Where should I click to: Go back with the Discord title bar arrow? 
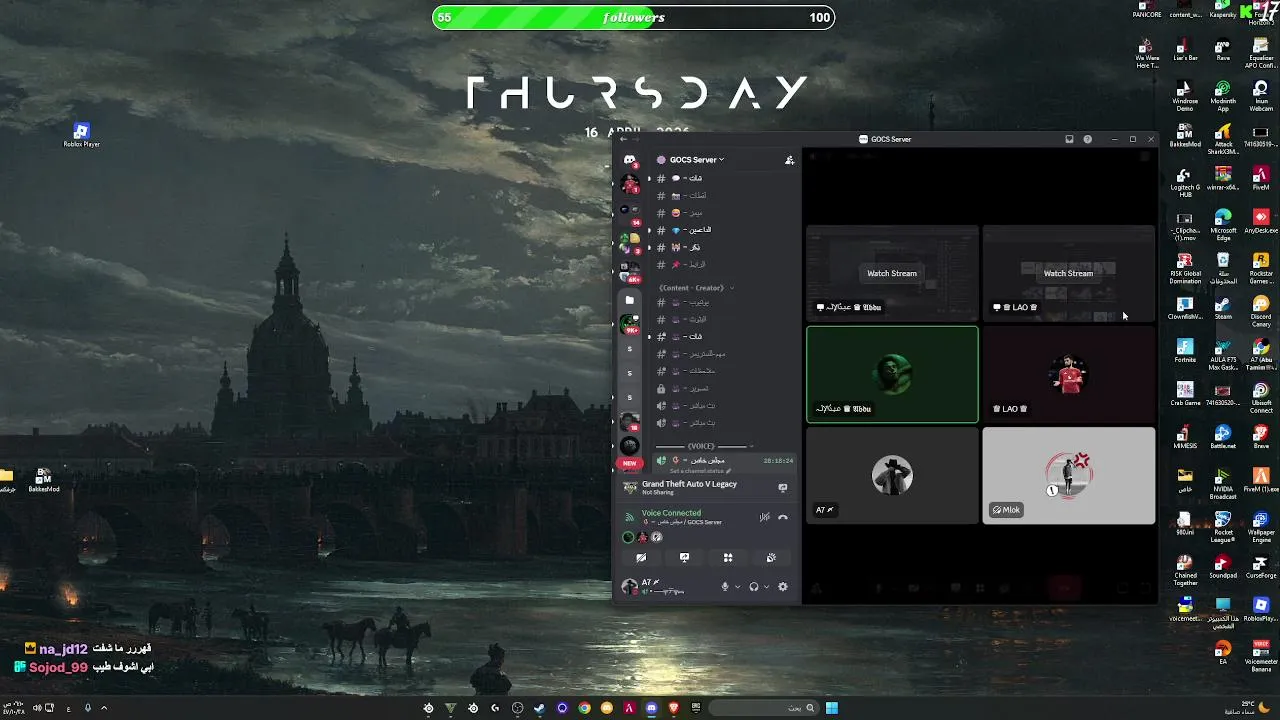(x=624, y=139)
